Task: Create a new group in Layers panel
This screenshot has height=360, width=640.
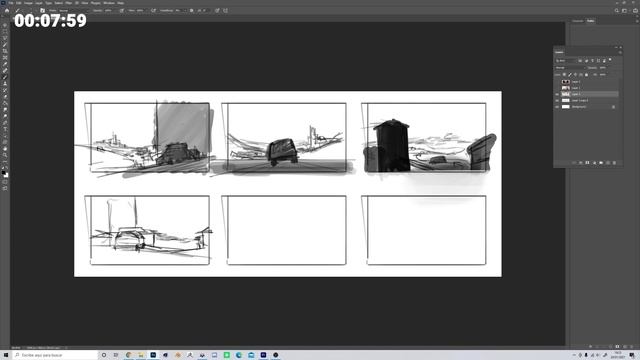Action: click(x=601, y=163)
